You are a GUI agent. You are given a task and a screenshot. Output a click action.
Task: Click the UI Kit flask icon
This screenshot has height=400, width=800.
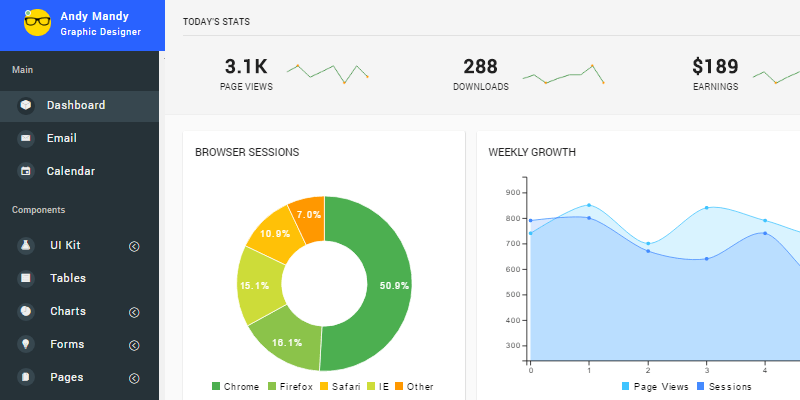[x=26, y=246]
